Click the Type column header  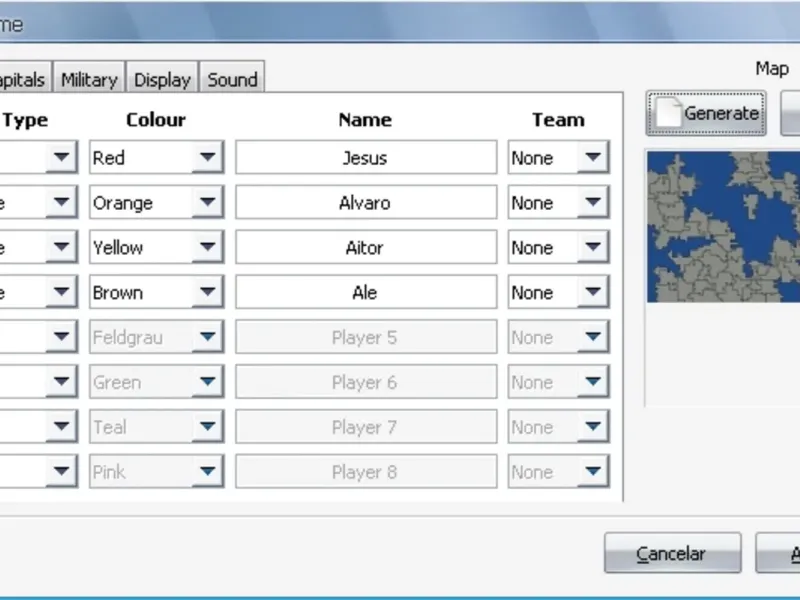click(25, 120)
